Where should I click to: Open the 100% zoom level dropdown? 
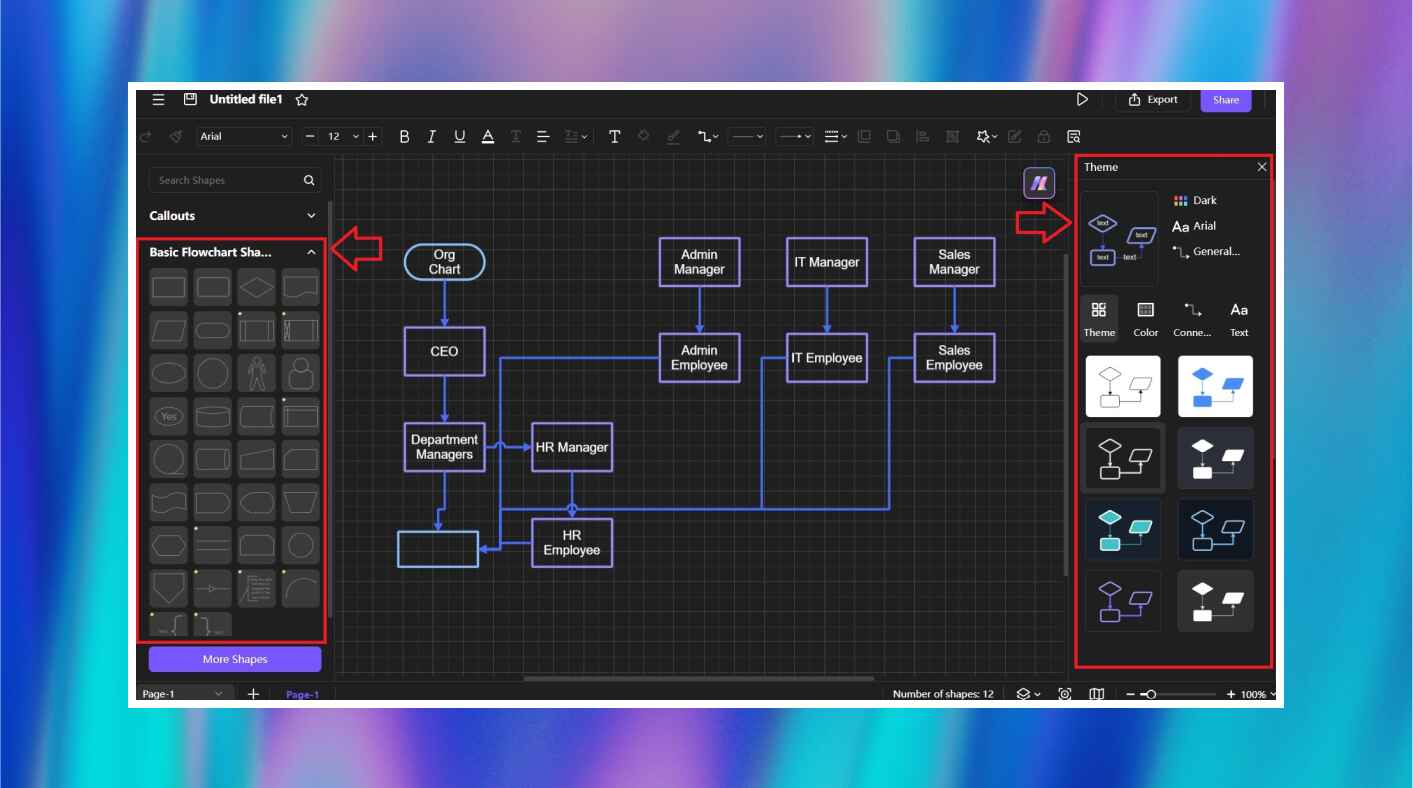(1258, 694)
